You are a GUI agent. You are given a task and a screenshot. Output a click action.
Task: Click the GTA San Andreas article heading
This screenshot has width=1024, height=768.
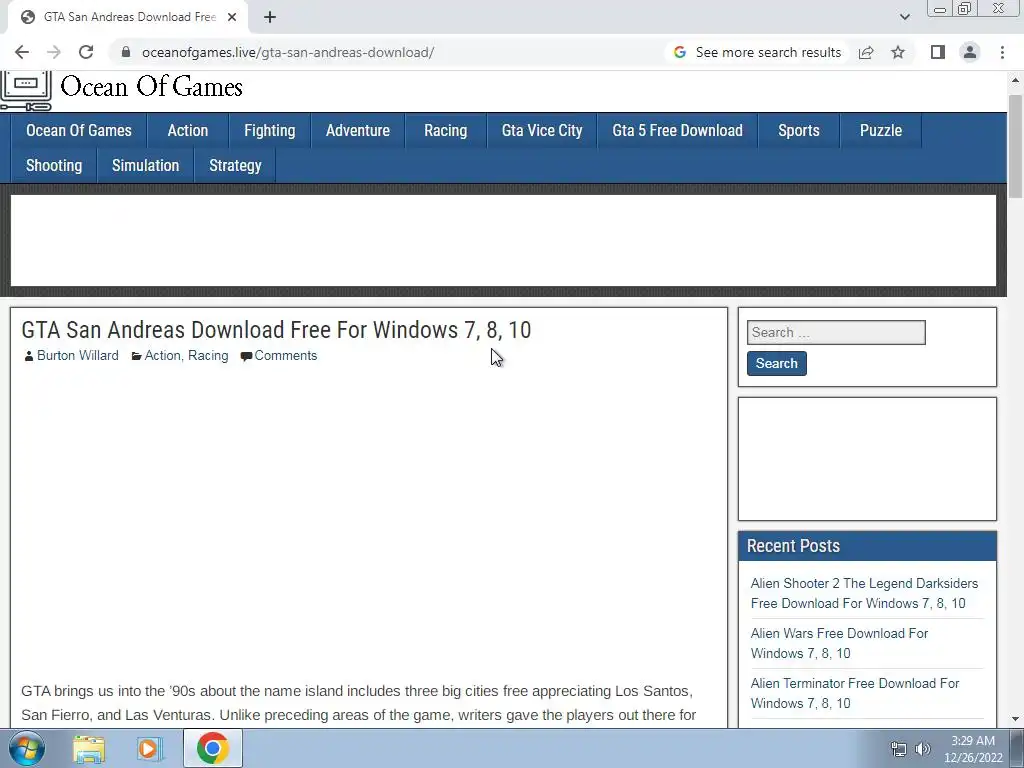point(276,330)
